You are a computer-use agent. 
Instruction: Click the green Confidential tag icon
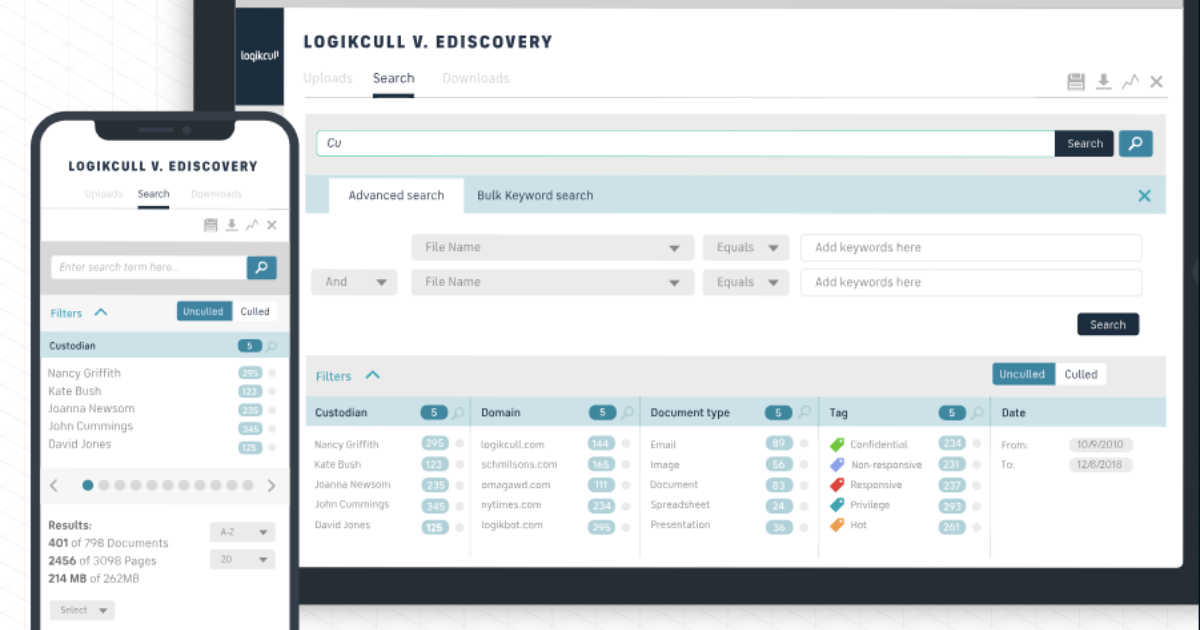point(837,444)
